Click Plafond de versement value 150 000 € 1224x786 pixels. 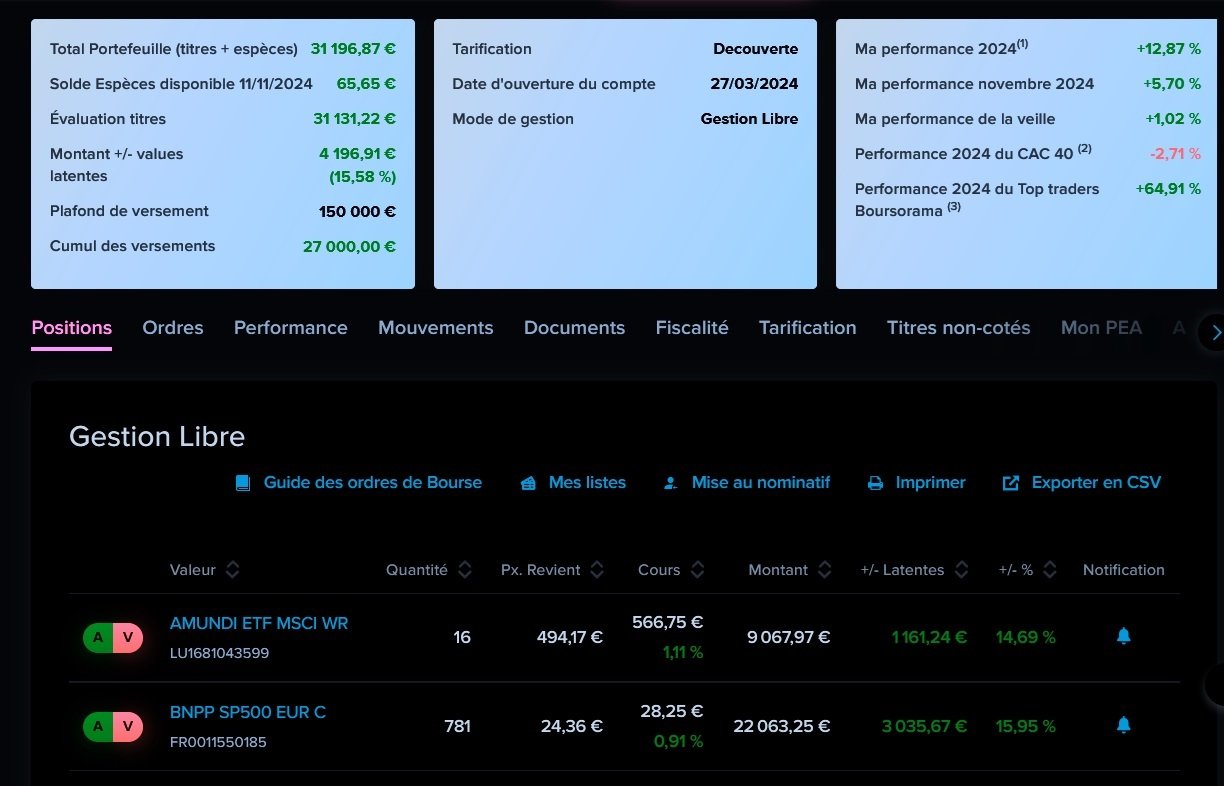point(357,211)
